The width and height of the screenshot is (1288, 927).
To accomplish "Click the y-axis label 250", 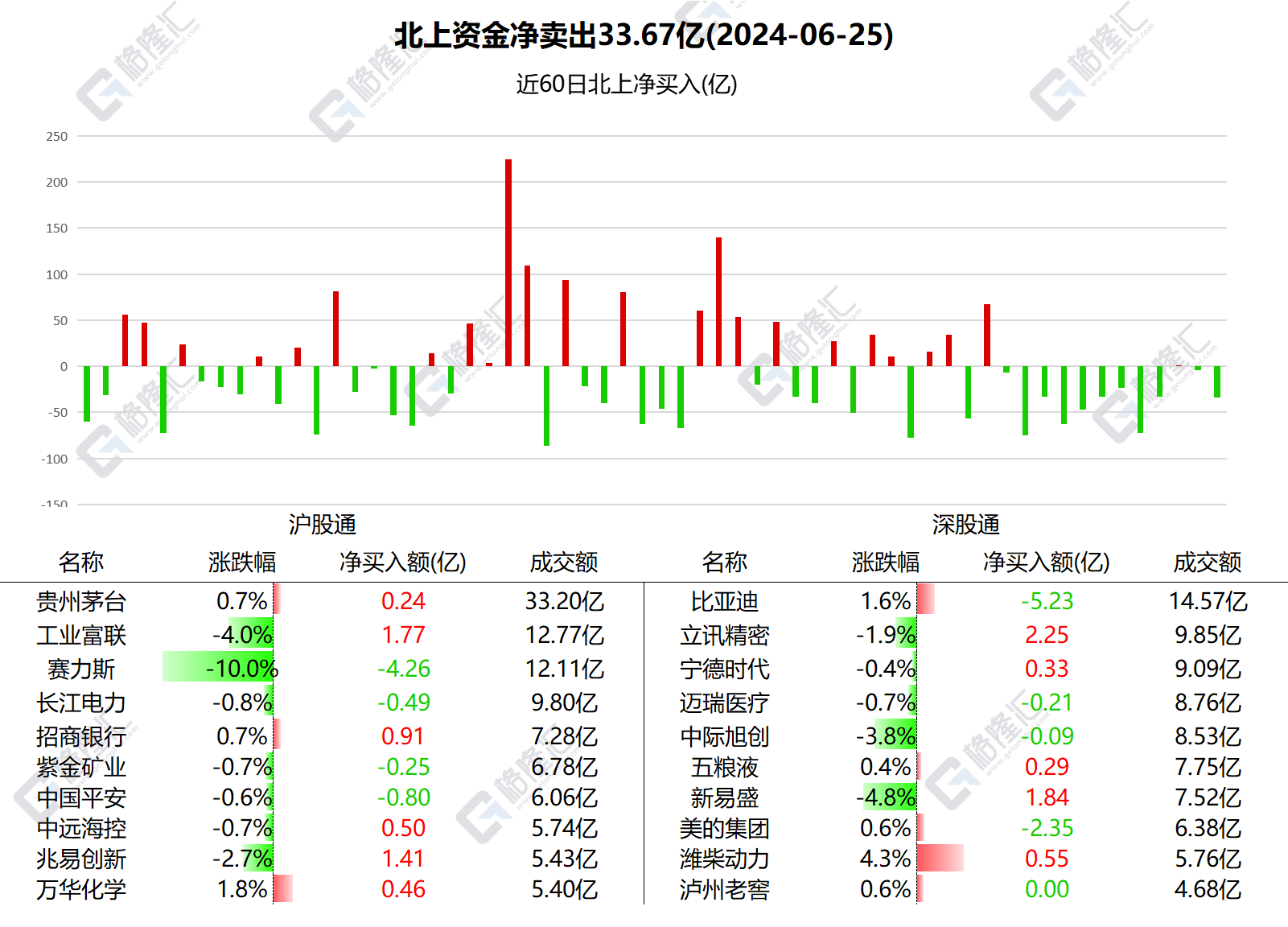I will coord(57,137).
